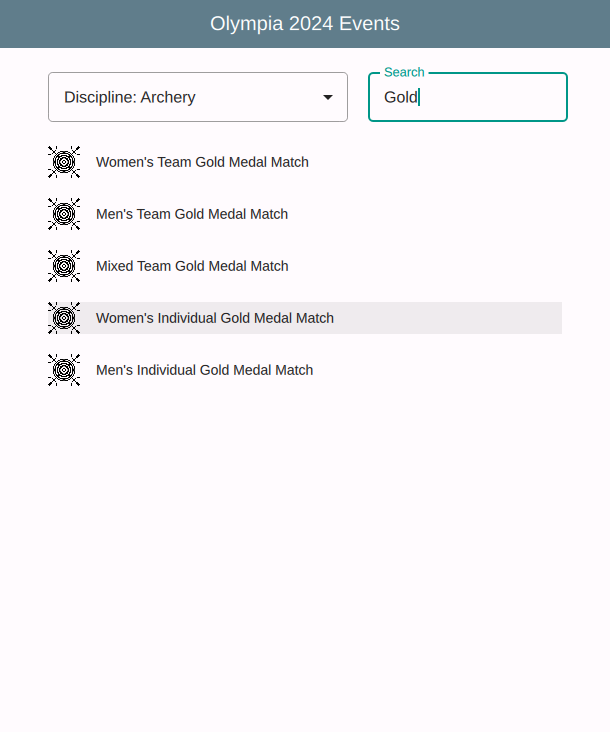Click the 'Olympia 2024 Events' title
Viewport: 610px width, 732px height.
[x=305, y=24]
